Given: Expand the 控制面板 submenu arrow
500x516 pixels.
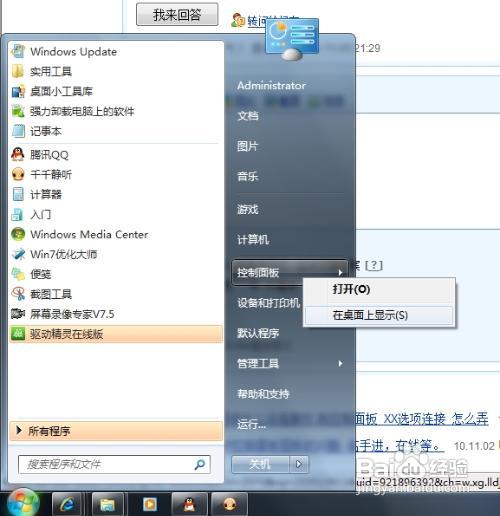Looking at the screenshot, I should click(x=340, y=273).
